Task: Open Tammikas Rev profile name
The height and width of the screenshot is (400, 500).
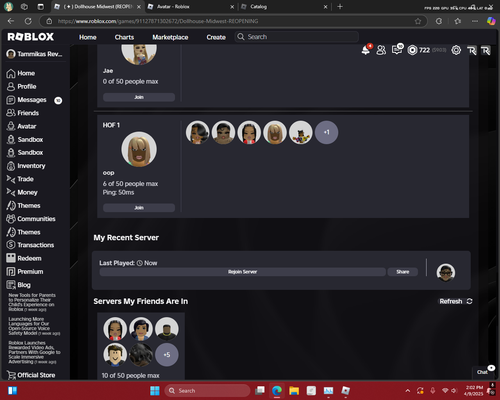Action: [x=40, y=54]
